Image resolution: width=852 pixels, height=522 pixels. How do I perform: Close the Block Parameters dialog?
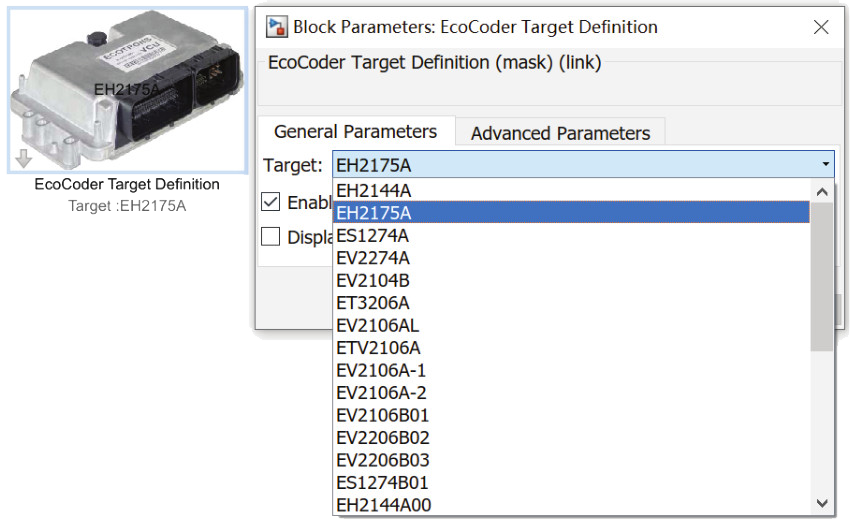(x=821, y=27)
